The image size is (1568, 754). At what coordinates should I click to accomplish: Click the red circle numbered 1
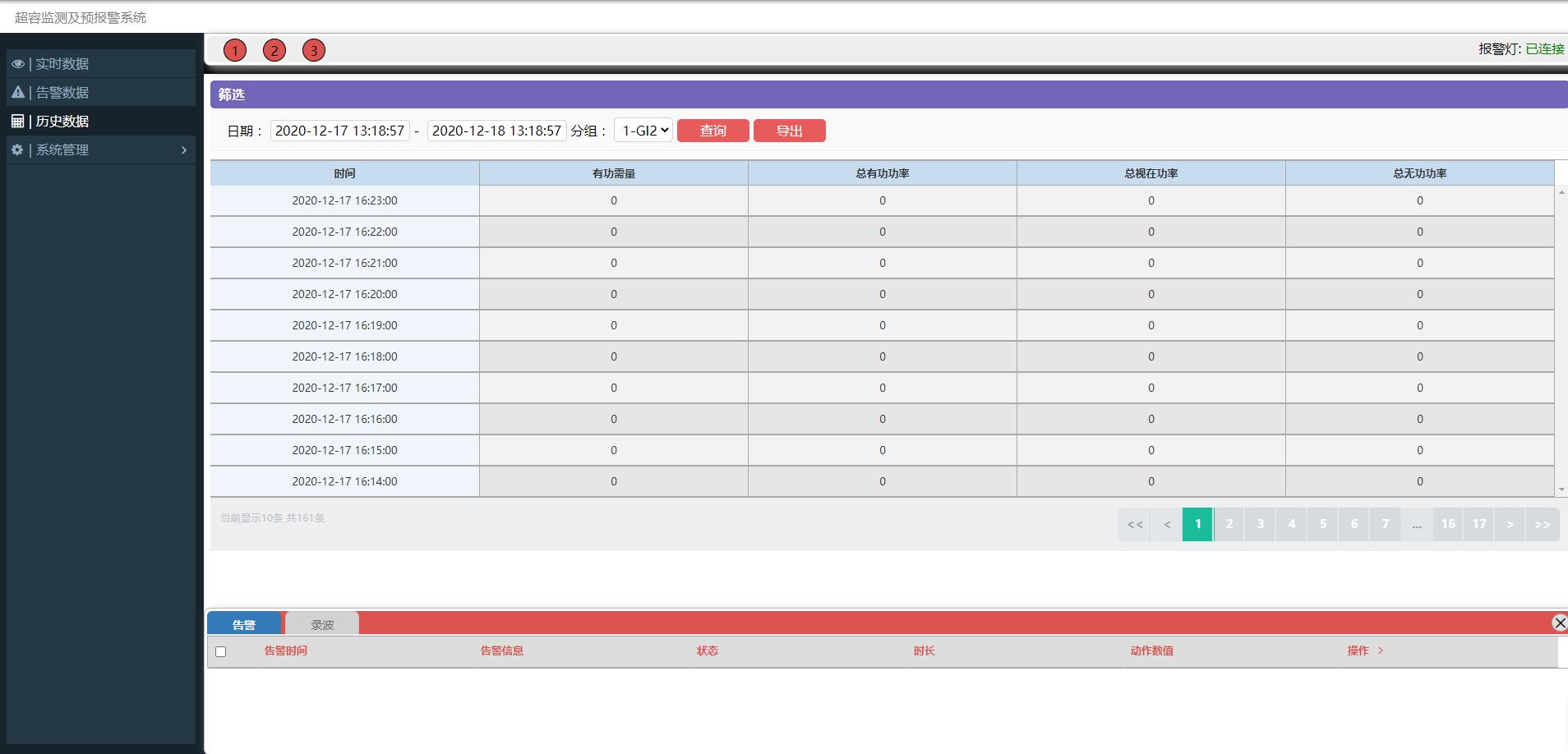[x=235, y=51]
